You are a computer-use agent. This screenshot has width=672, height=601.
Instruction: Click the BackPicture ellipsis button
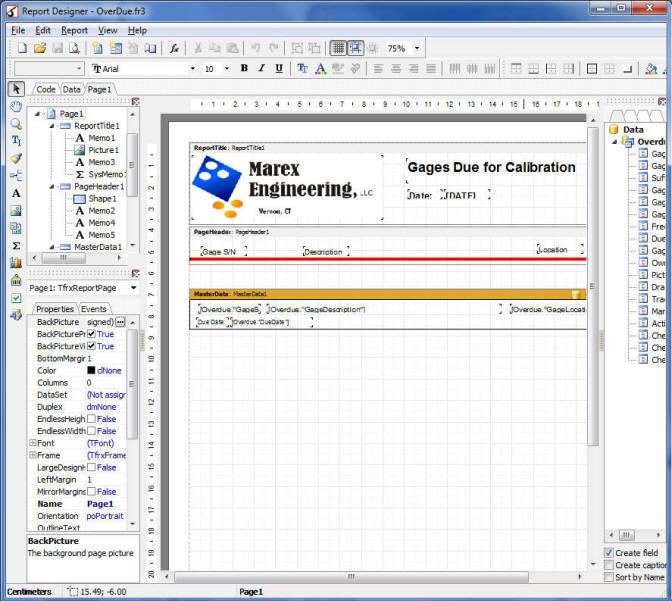click(x=121, y=322)
